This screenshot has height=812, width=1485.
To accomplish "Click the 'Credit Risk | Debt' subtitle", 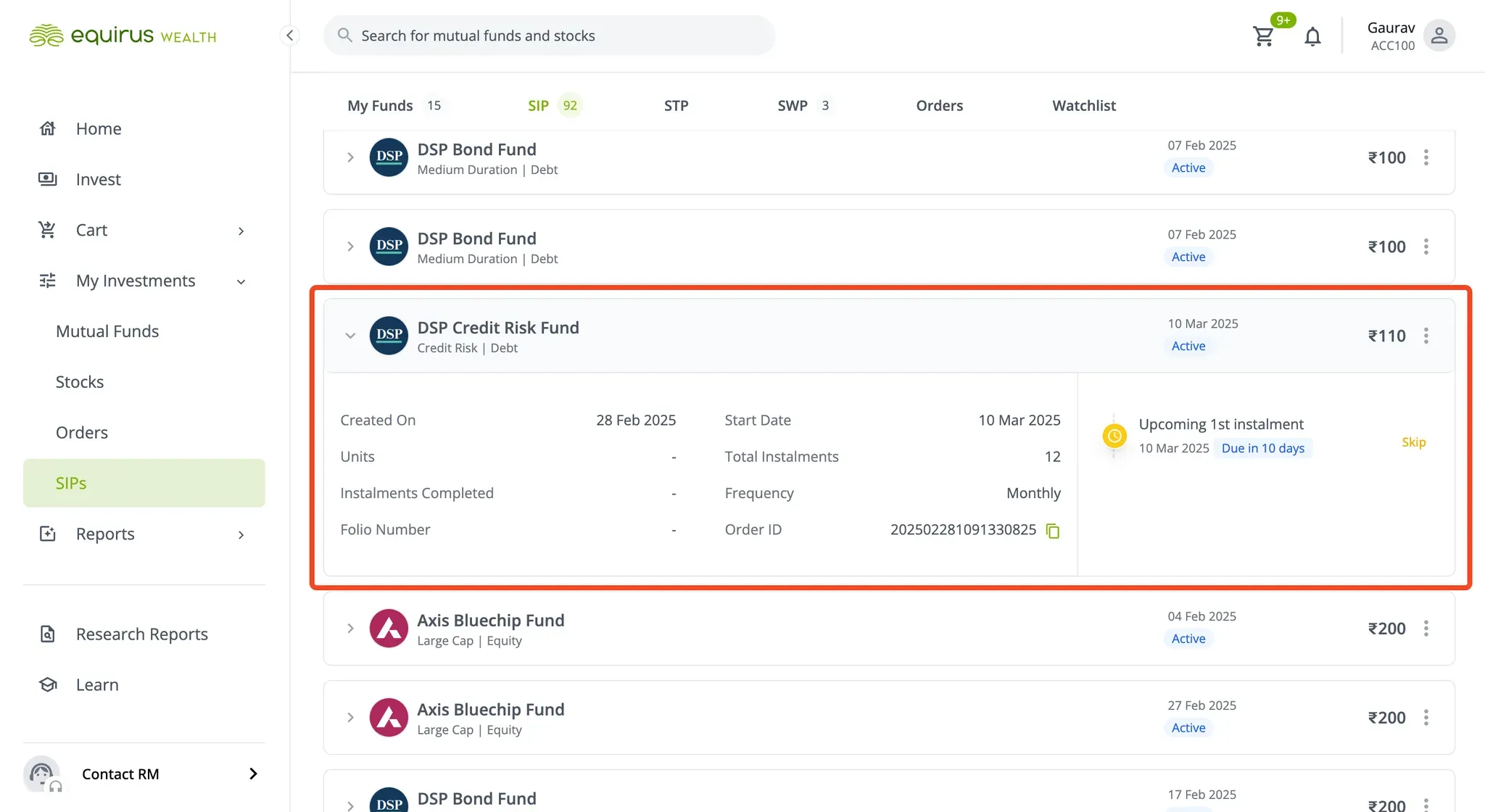I will point(468,348).
